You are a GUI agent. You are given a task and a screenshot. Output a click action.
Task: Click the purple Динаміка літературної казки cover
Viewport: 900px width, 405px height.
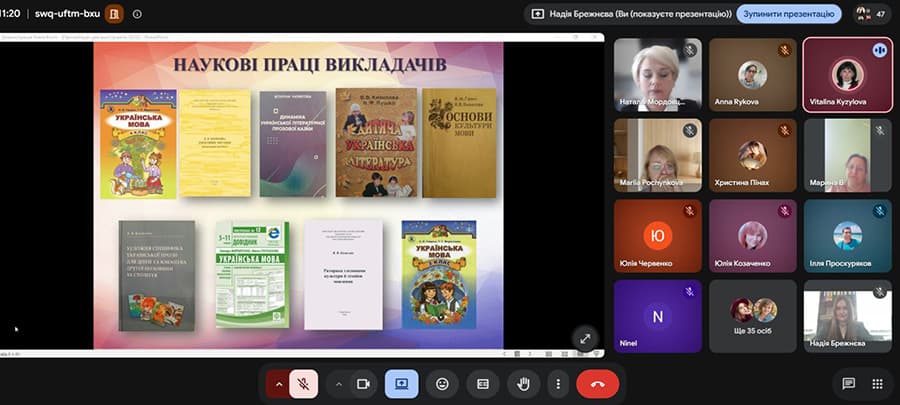tap(293, 144)
